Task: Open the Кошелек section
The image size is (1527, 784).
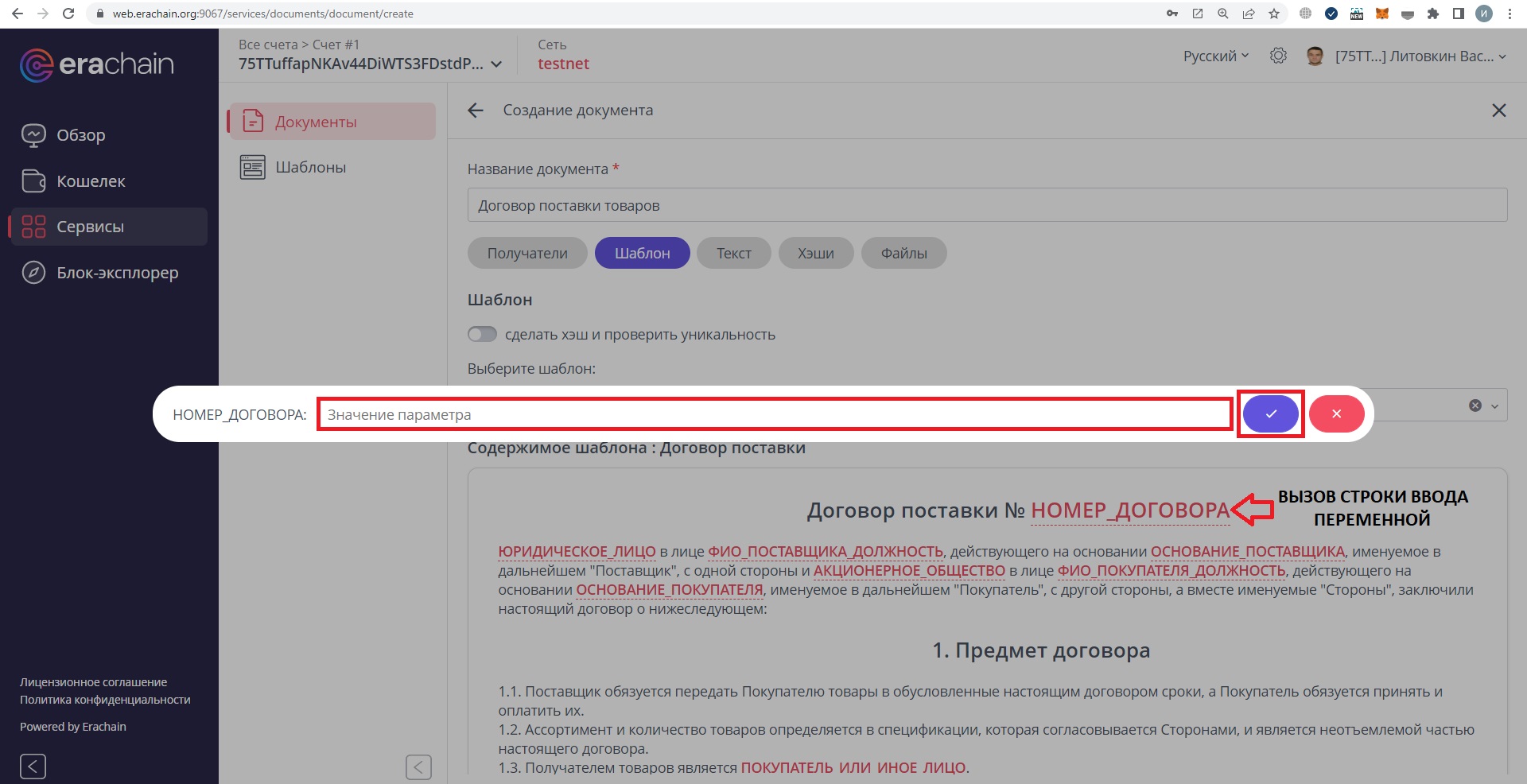Action: [x=90, y=180]
